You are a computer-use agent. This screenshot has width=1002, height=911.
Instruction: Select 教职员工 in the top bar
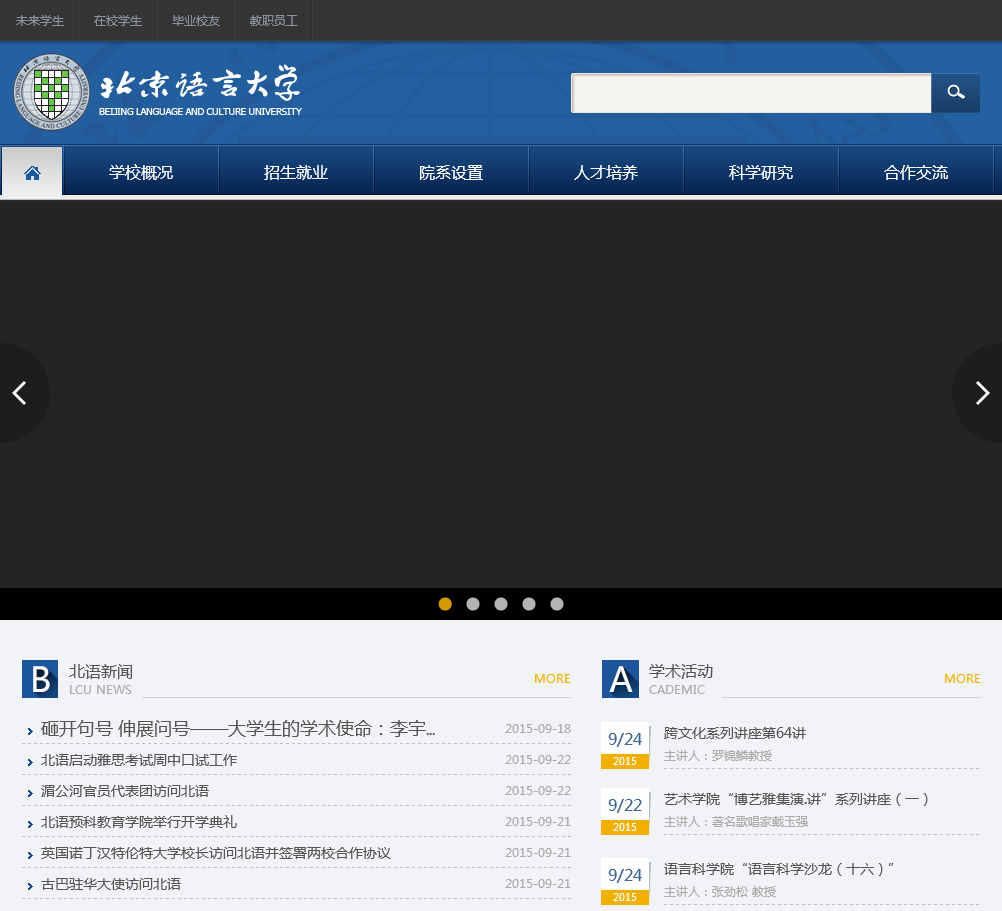(273, 20)
